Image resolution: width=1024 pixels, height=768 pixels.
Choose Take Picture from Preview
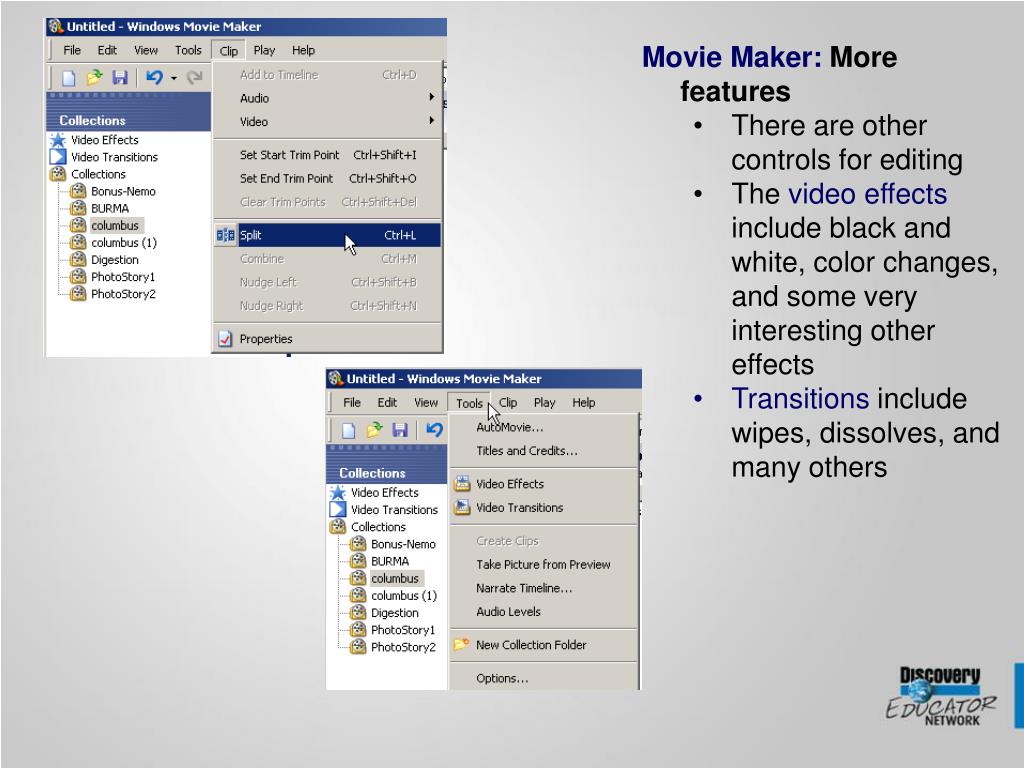(543, 564)
